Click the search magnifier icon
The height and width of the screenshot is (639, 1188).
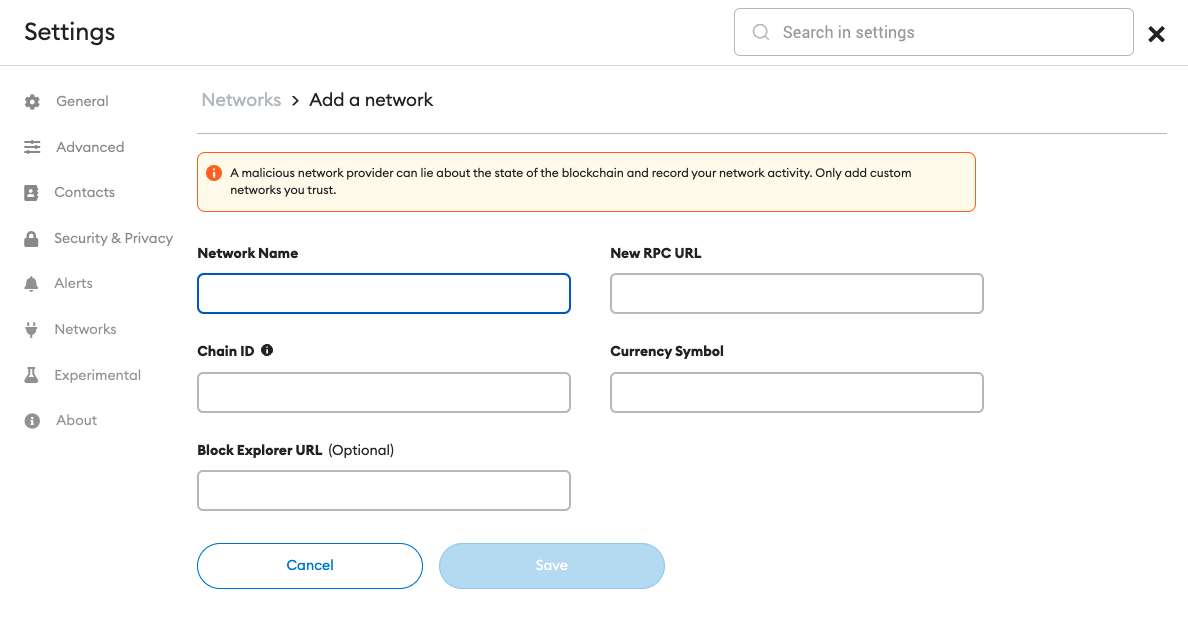point(761,32)
